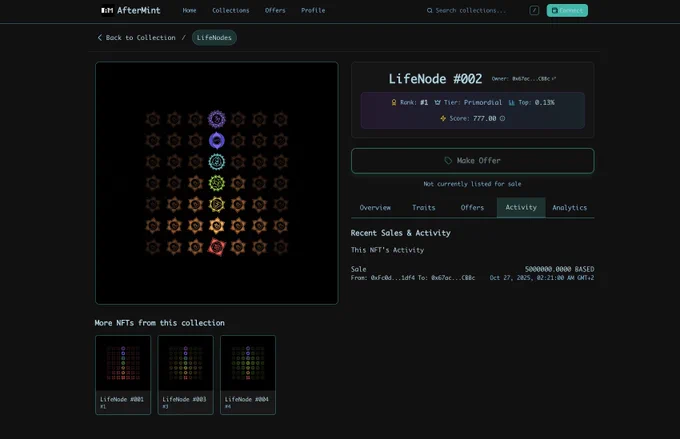Click the search magnifier icon
The image size is (680, 439).
[x=429, y=10]
